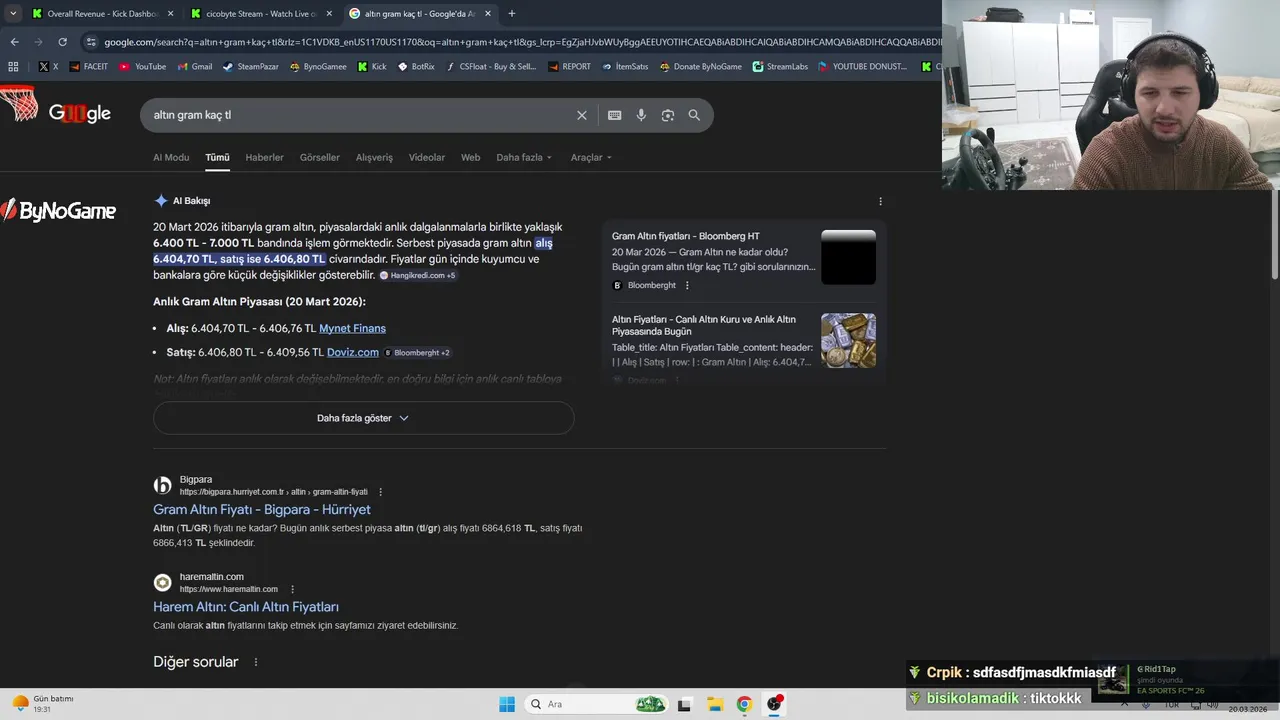The width and height of the screenshot is (1280, 720).
Task: Open AI Bakışı options three-dot menu
Action: [x=880, y=201]
